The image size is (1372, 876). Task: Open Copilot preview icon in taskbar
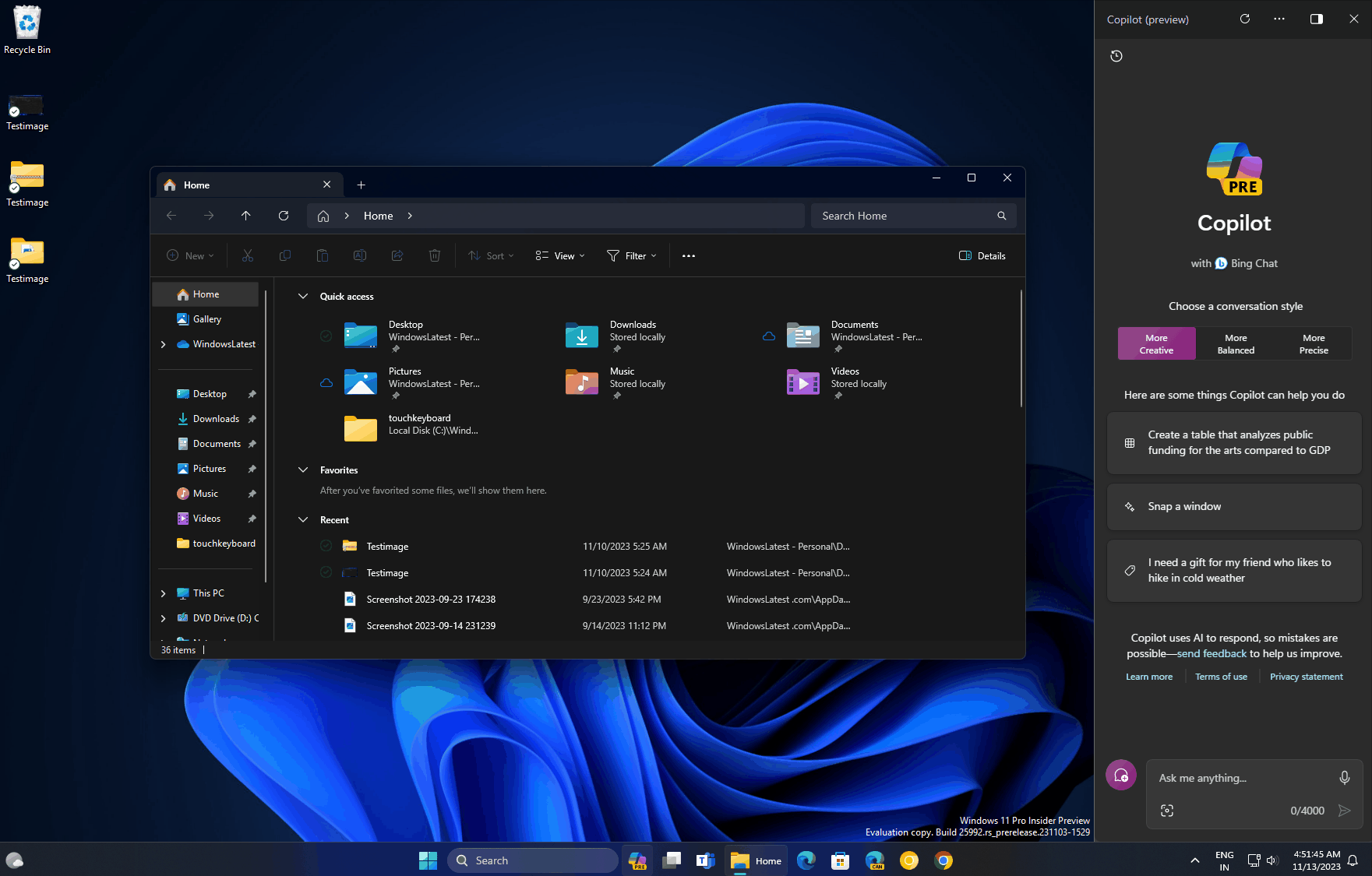[x=638, y=860]
